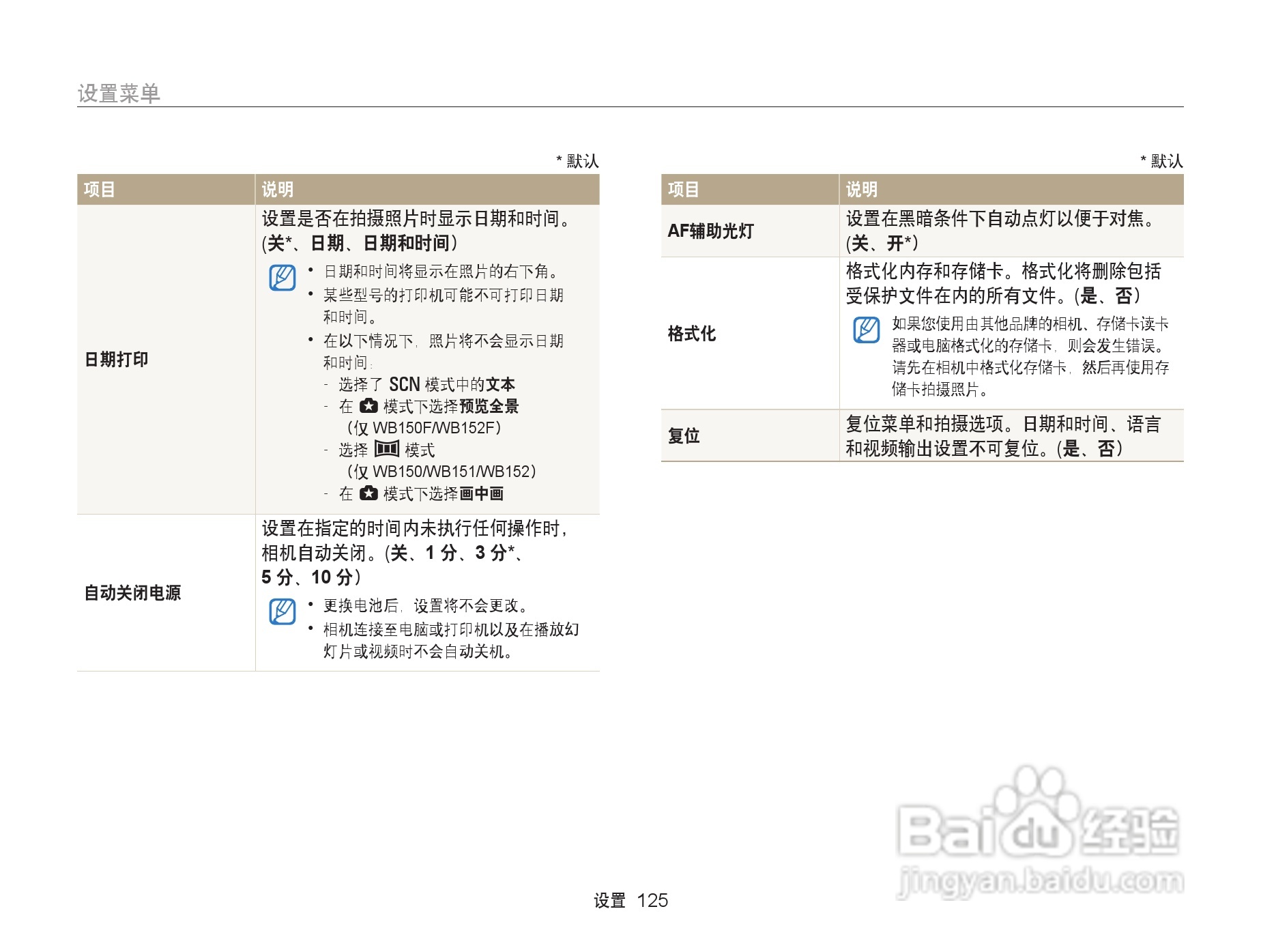This screenshot has height=952, width=1261.
Task: Click the panorama mode icon before 模式
Action: click(387, 448)
